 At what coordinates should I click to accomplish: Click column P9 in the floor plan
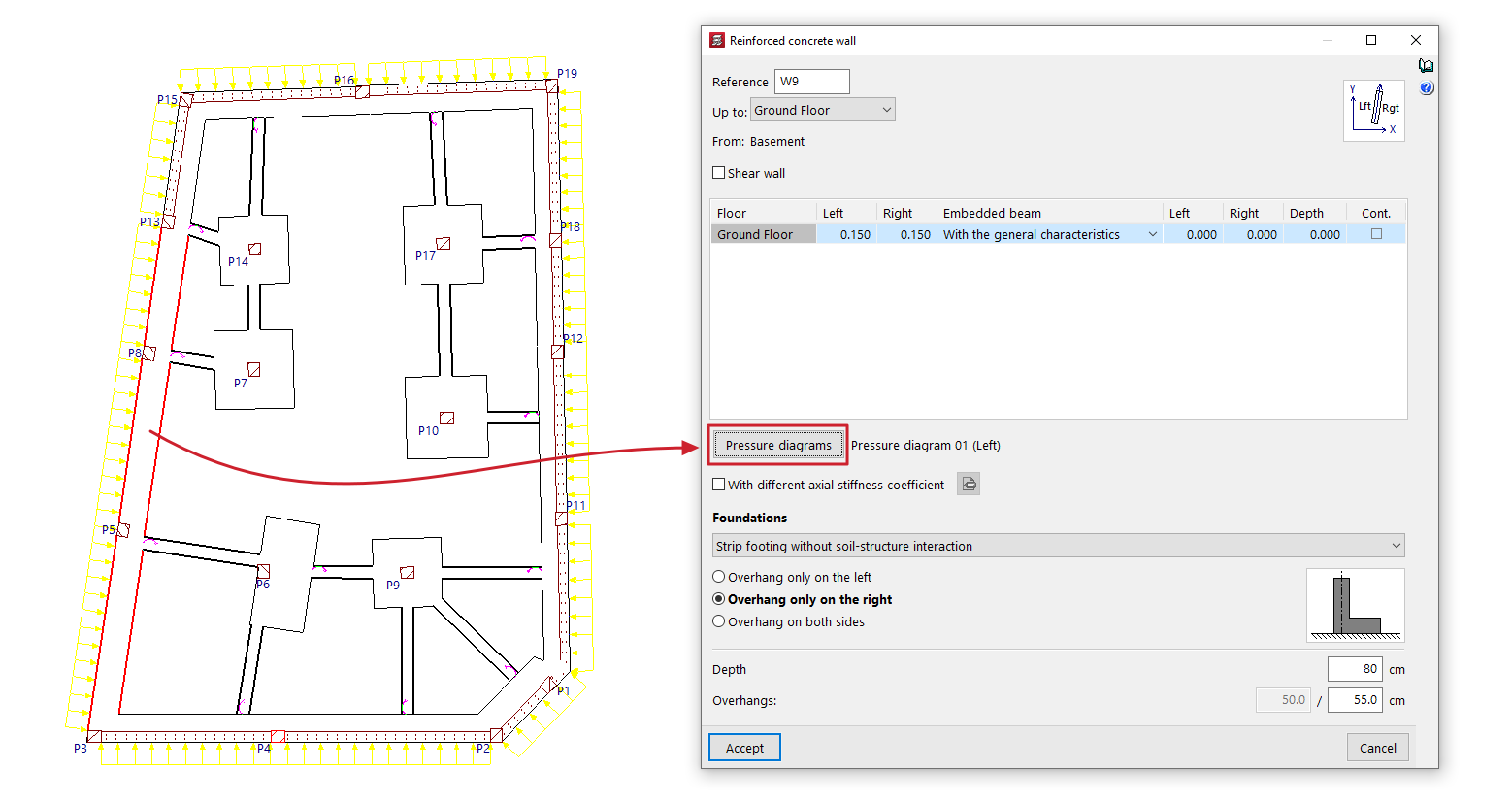(408, 572)
